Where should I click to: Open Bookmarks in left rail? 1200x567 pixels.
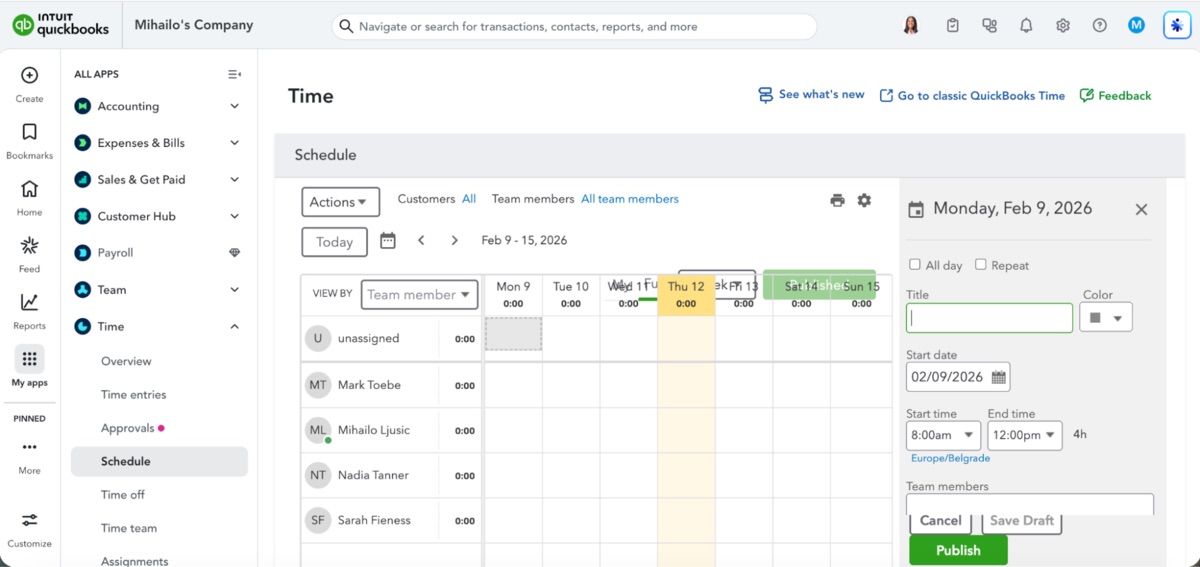pos(29,132)
